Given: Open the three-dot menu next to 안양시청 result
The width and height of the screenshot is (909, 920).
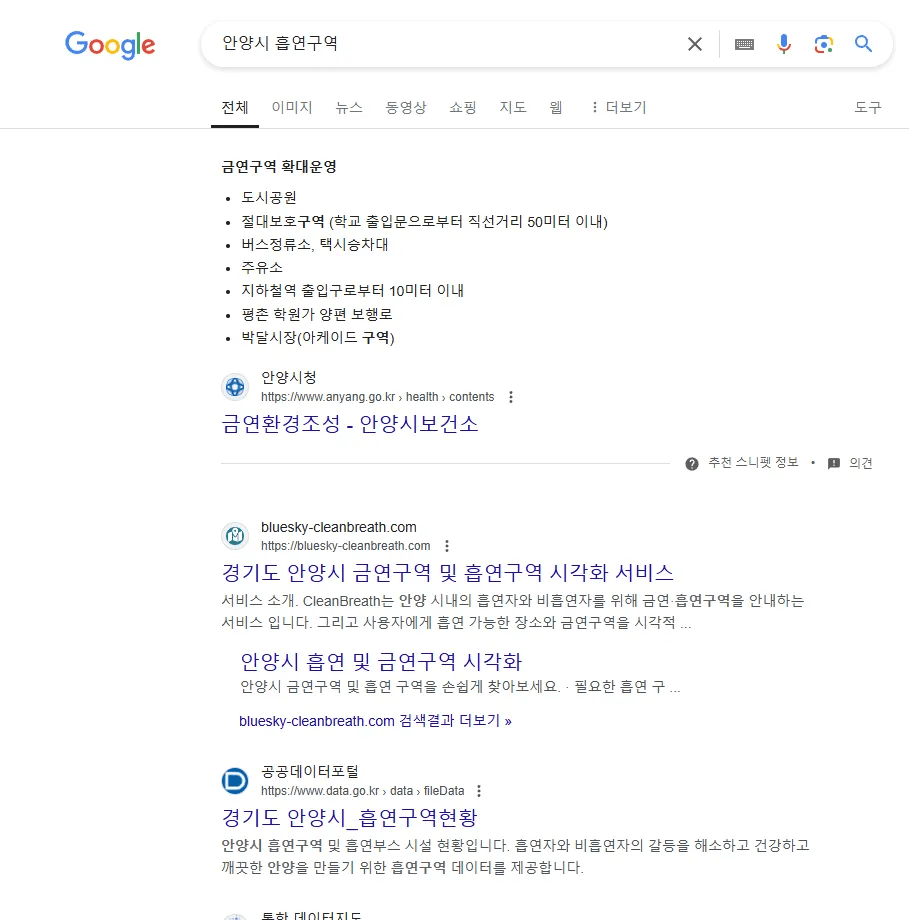Looking at the screenshot, I should (x=511, y=396).
